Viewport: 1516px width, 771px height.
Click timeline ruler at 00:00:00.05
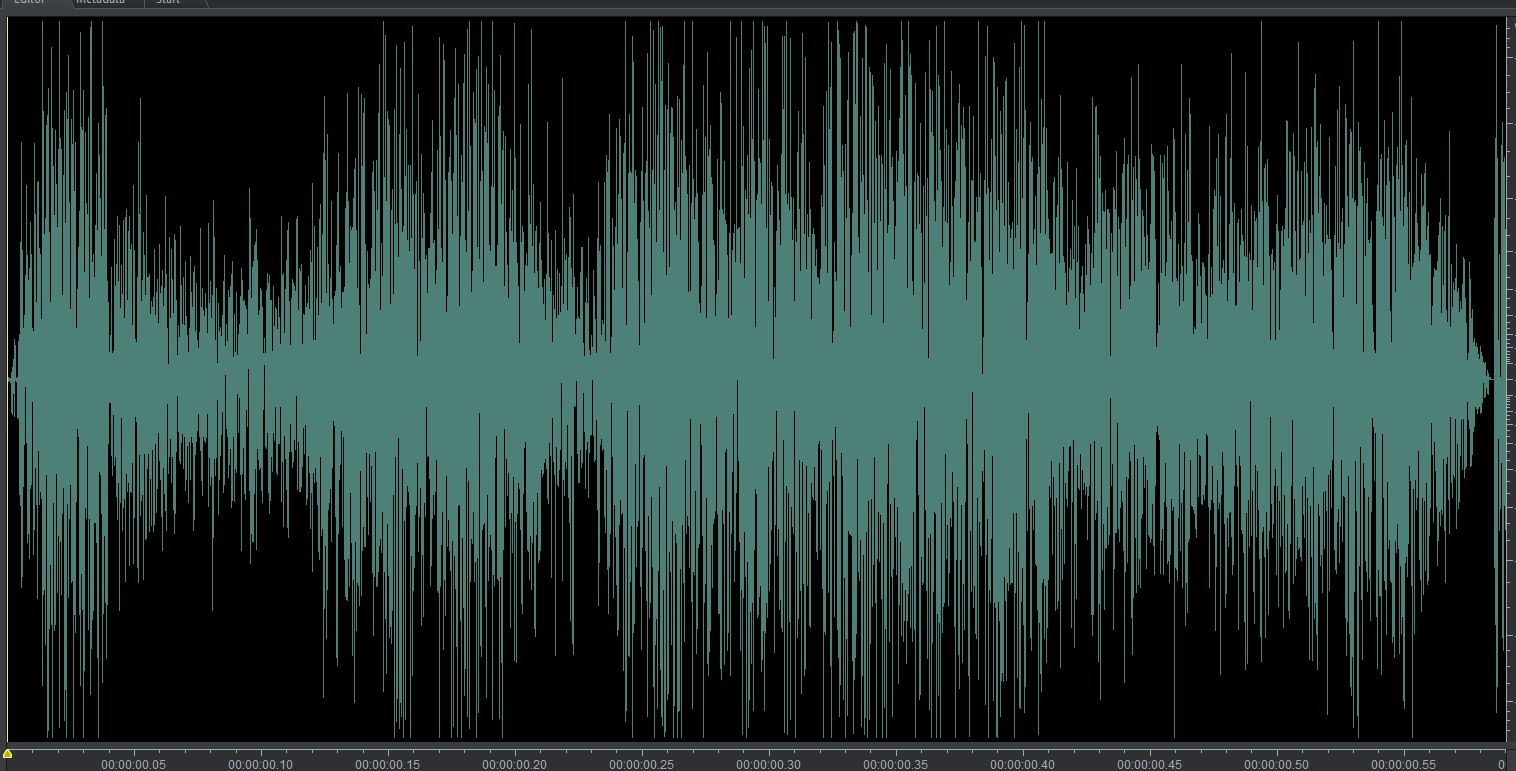(133, 764)
